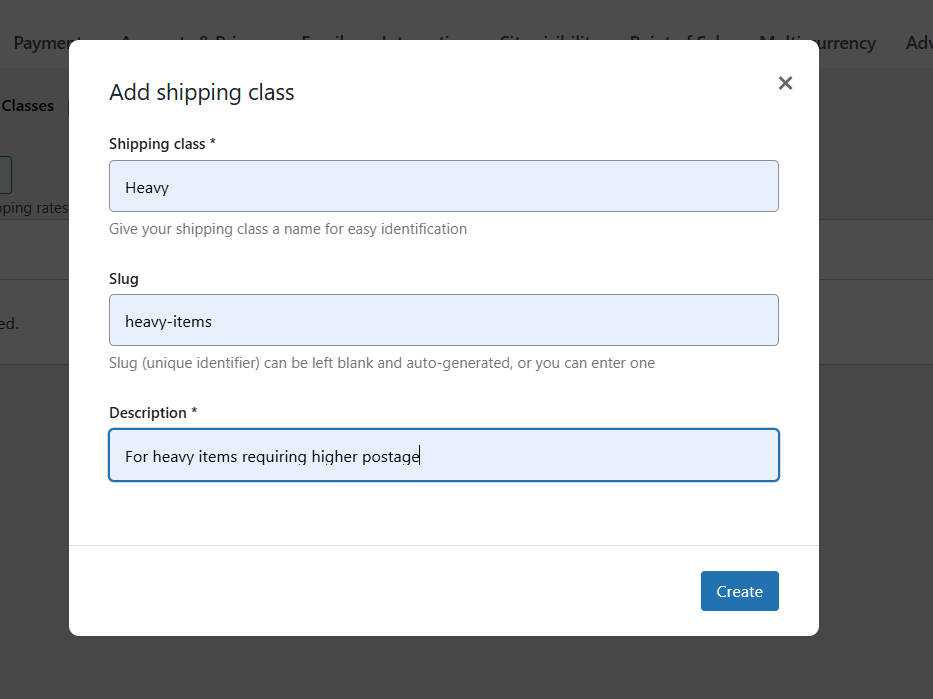The height and width of the screenshot is (699, 933).
Task: Click the 'Description *' label
Action: coord(153,413)
